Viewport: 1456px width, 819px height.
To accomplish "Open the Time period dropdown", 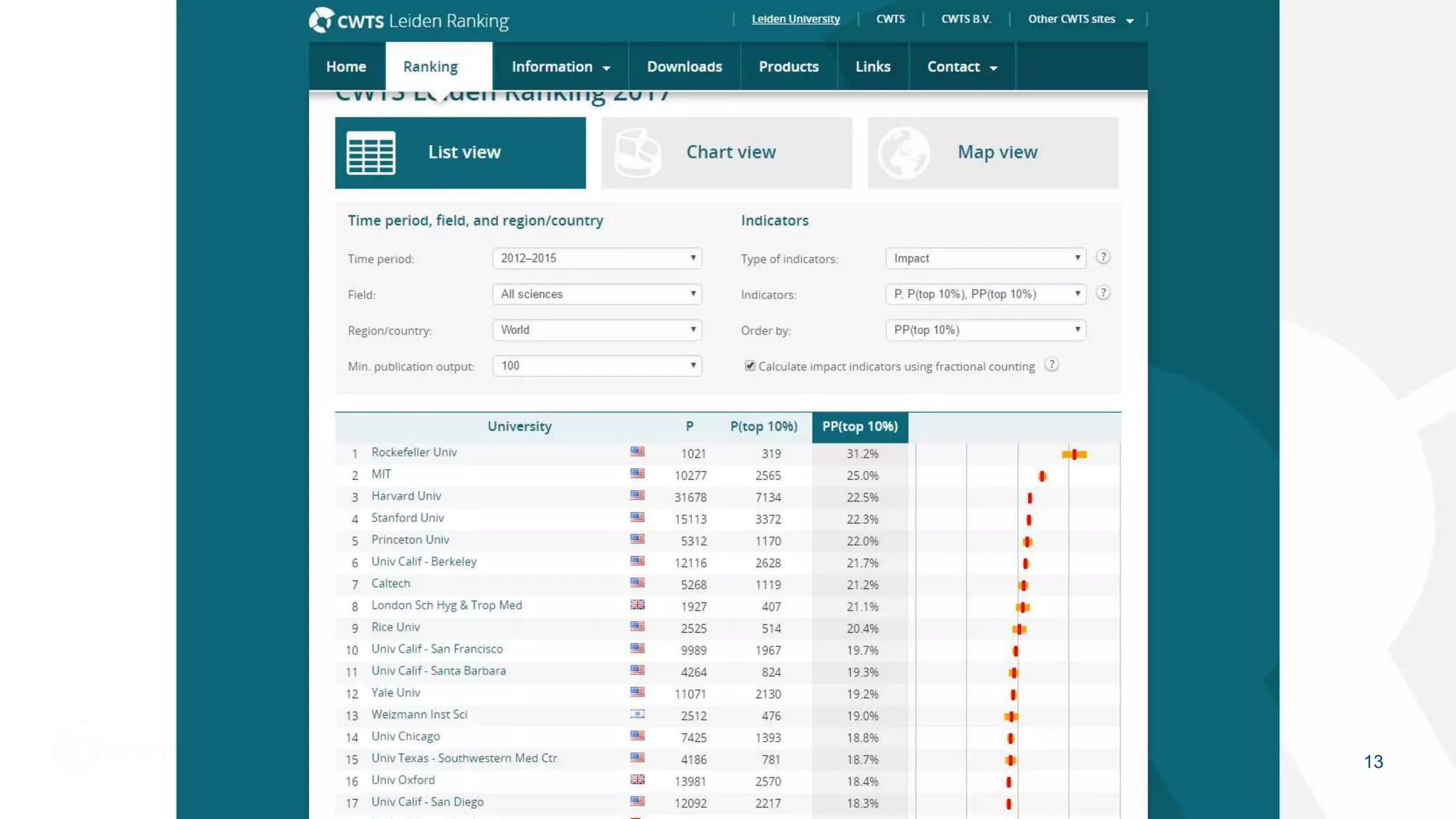I will point(596,258).
